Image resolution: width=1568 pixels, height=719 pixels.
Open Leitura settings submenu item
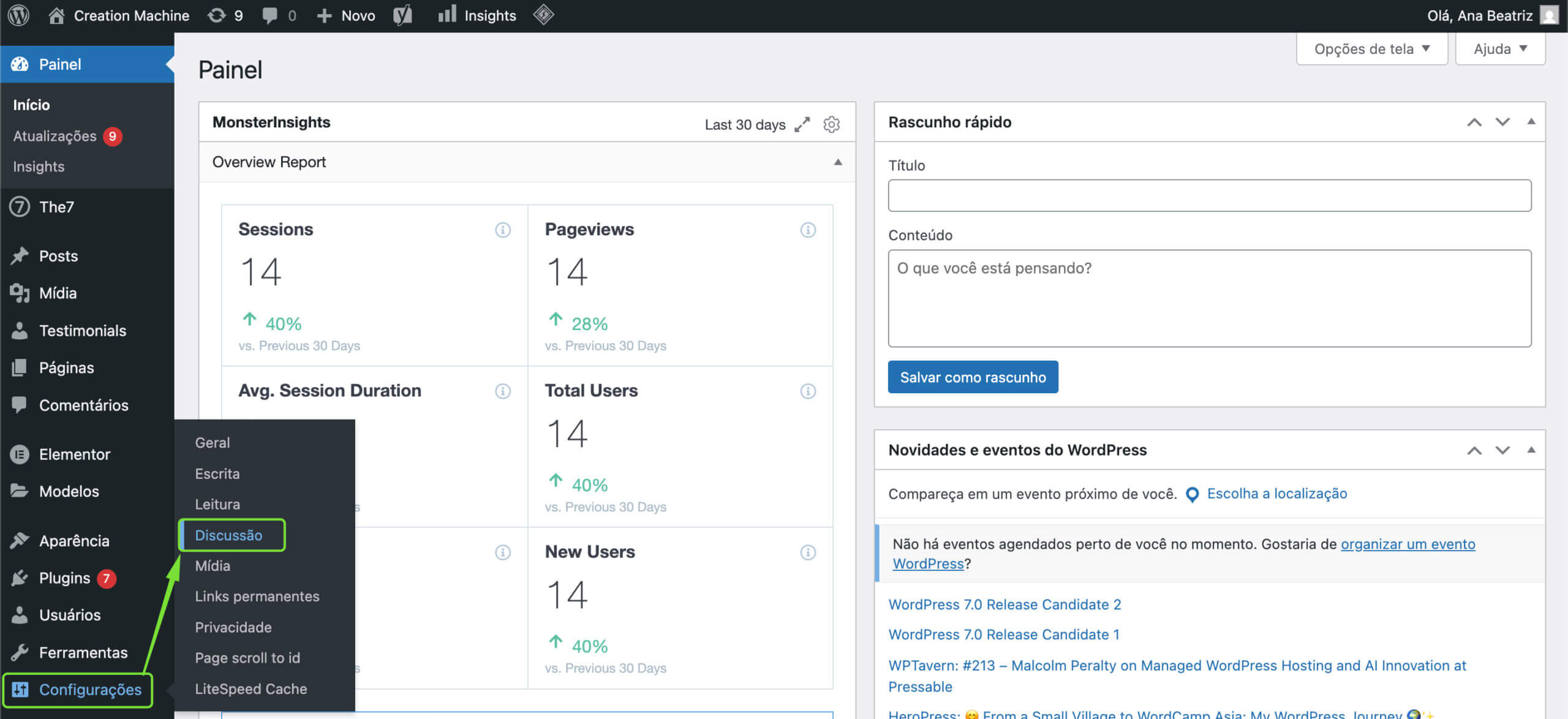[x=217, y=504]
